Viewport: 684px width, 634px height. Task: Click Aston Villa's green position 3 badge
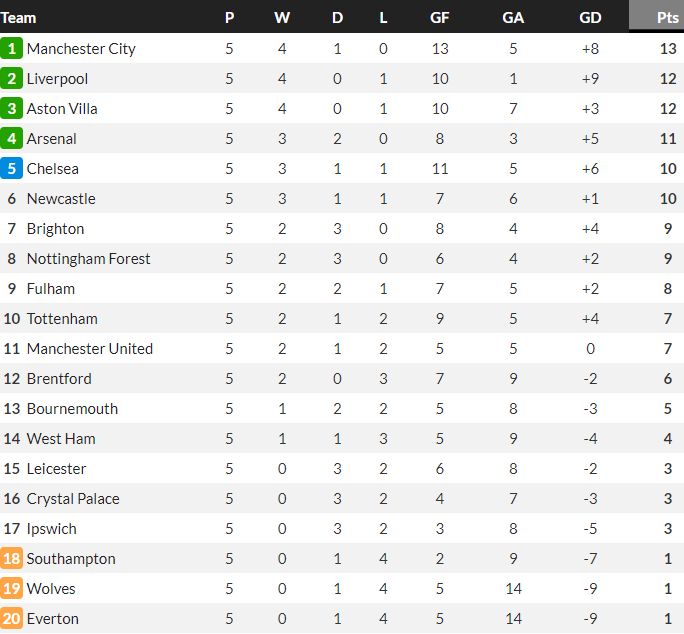[x=12, y=108]
